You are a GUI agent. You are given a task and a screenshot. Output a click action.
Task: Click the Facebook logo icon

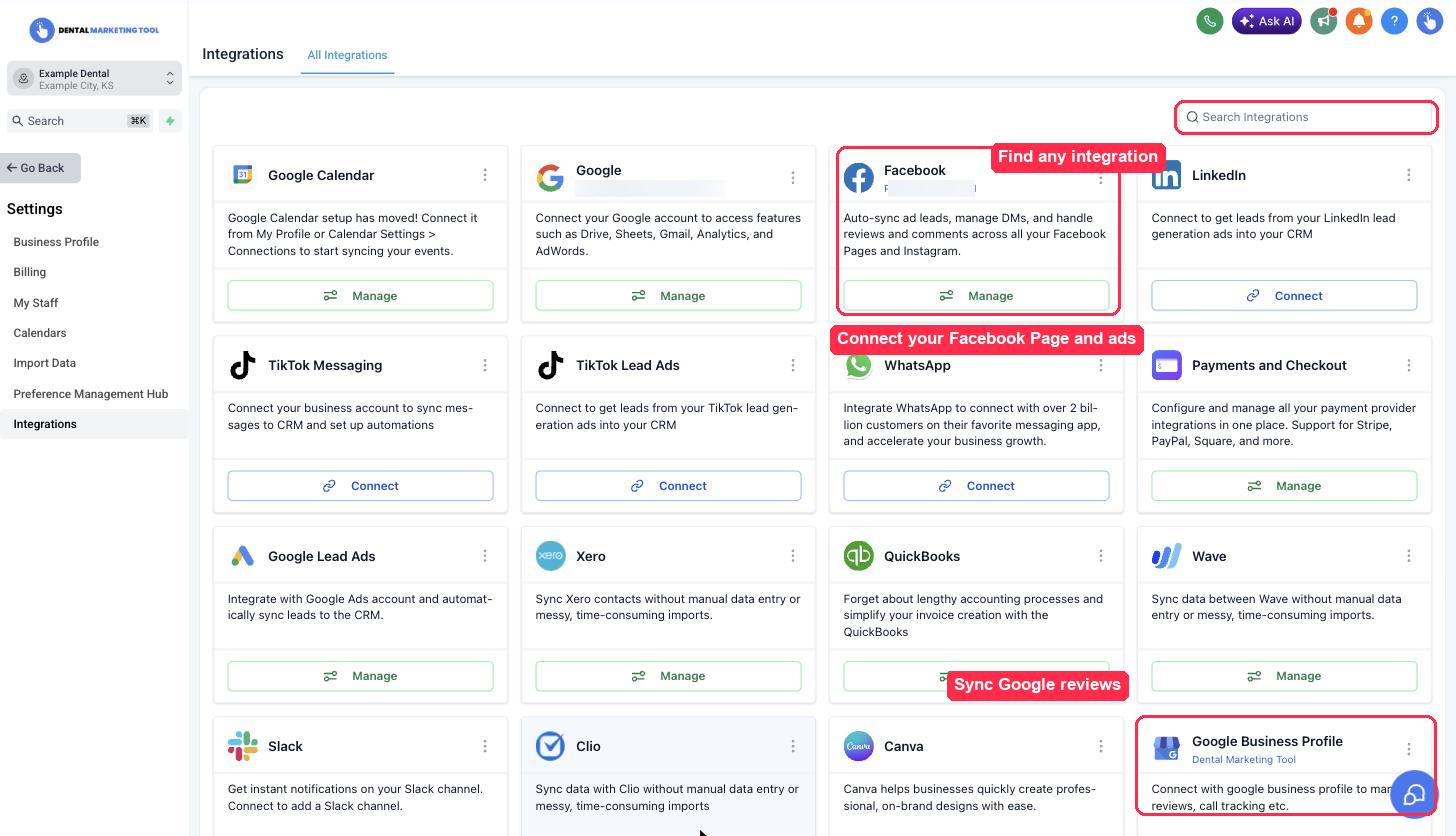coord(858,178)
